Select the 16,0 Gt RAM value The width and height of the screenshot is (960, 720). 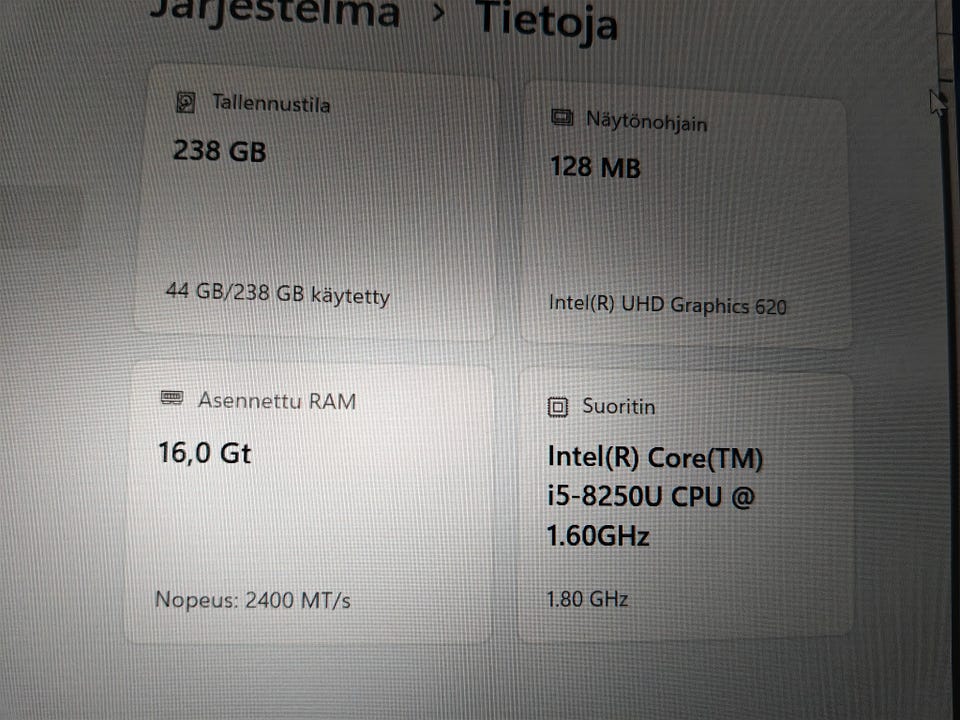(x=205, y=453)
